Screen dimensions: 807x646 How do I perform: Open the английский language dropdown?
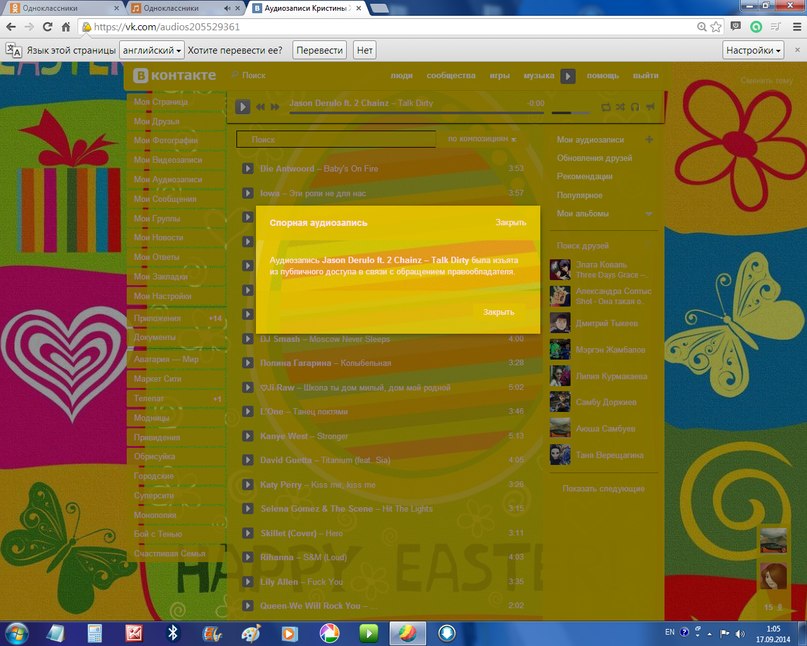(x=152, y=50)
